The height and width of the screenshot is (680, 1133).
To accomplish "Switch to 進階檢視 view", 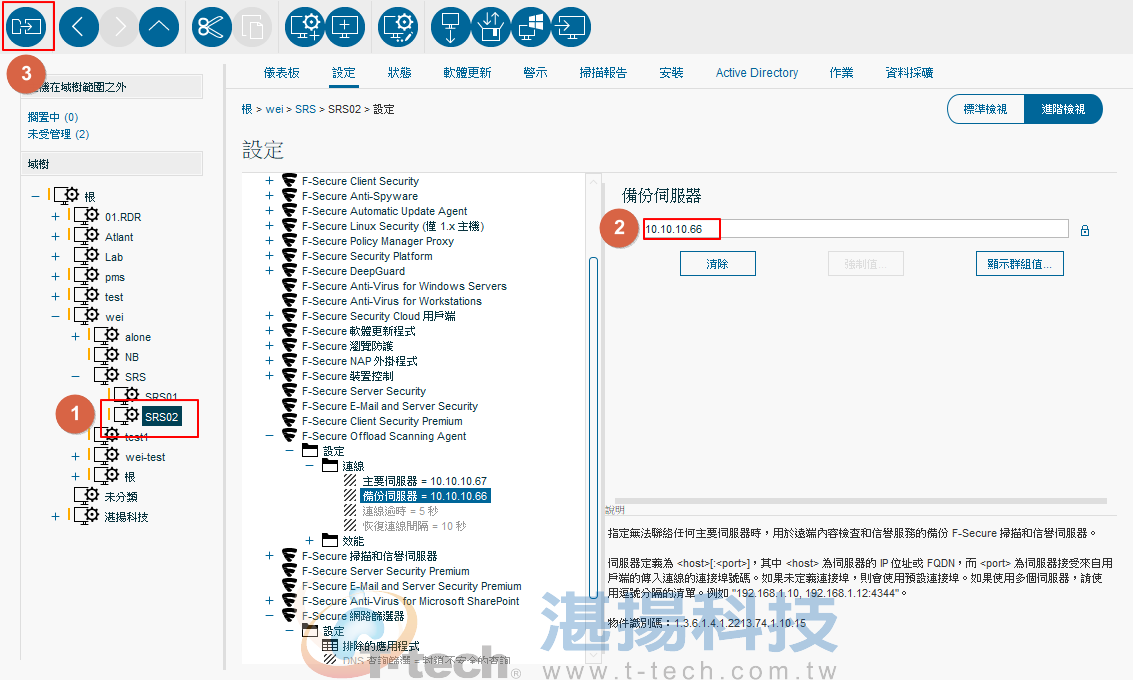I will [x=1063, y=108].
